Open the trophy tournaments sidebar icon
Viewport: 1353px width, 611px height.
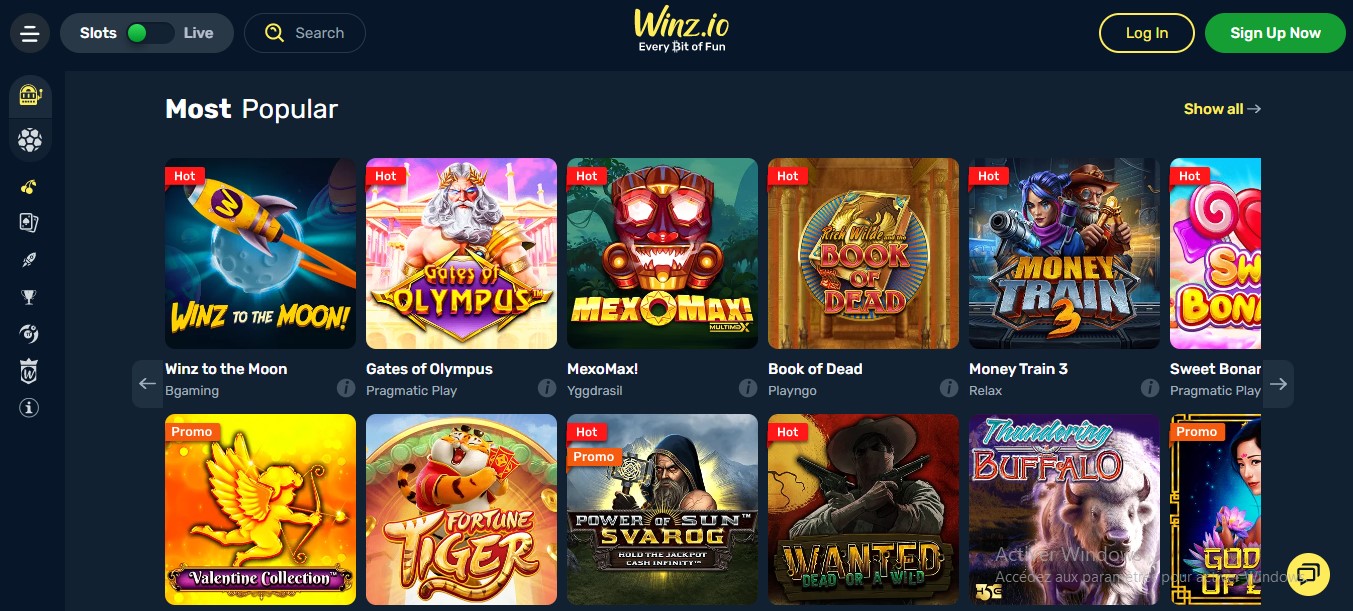point(29,297)
